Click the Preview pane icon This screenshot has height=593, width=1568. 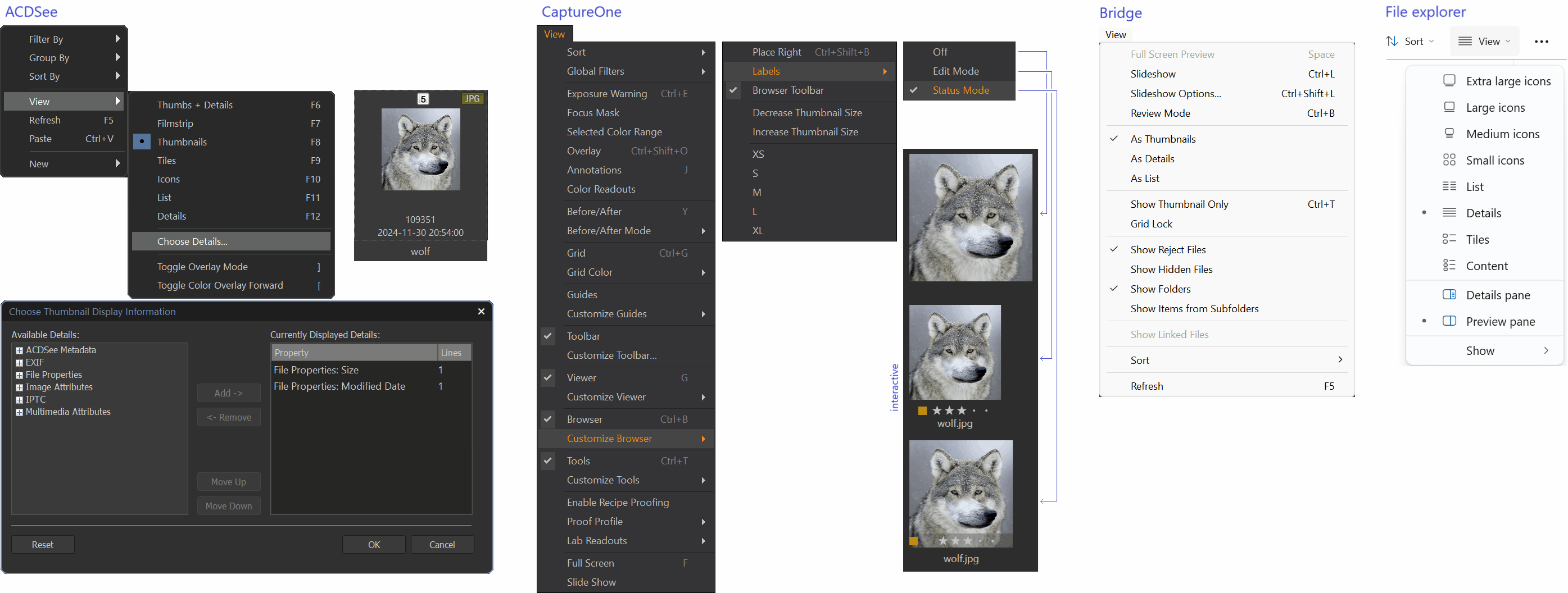pos(1449,321)
